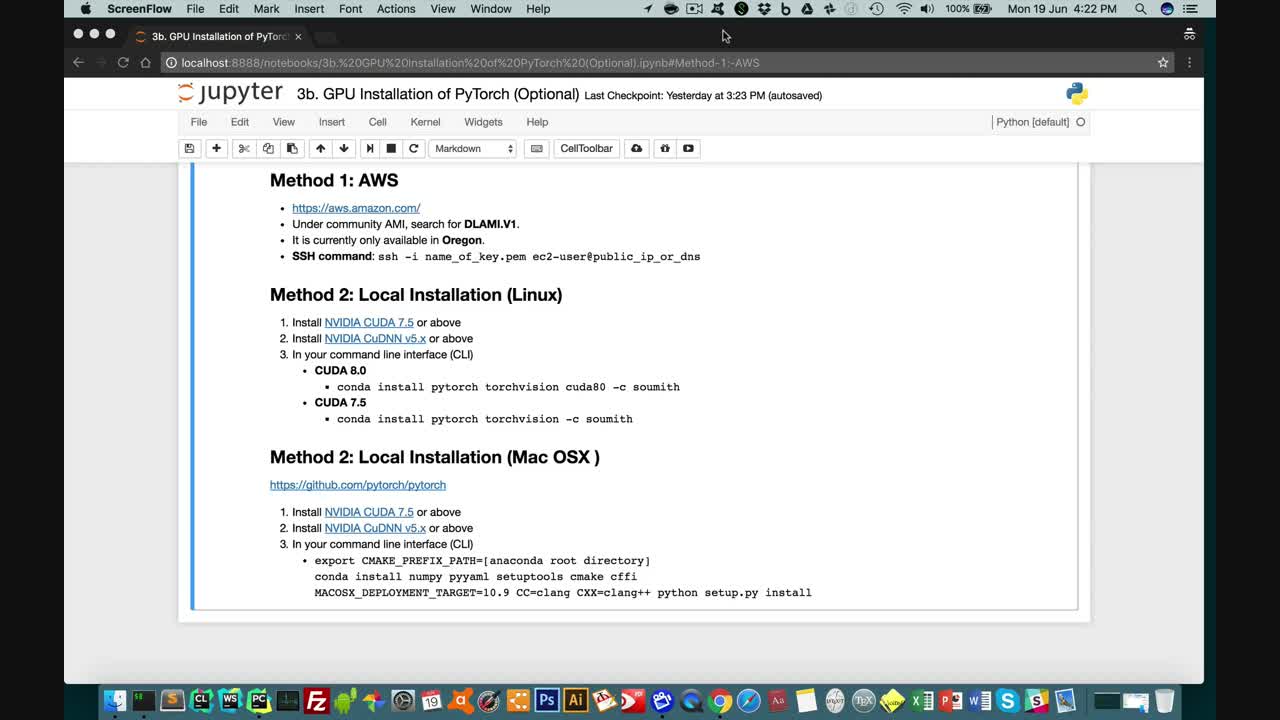Open NVIDIA CuDNN v5.x link under Mac OSX

pyautogui.click(x=375, y=528)
